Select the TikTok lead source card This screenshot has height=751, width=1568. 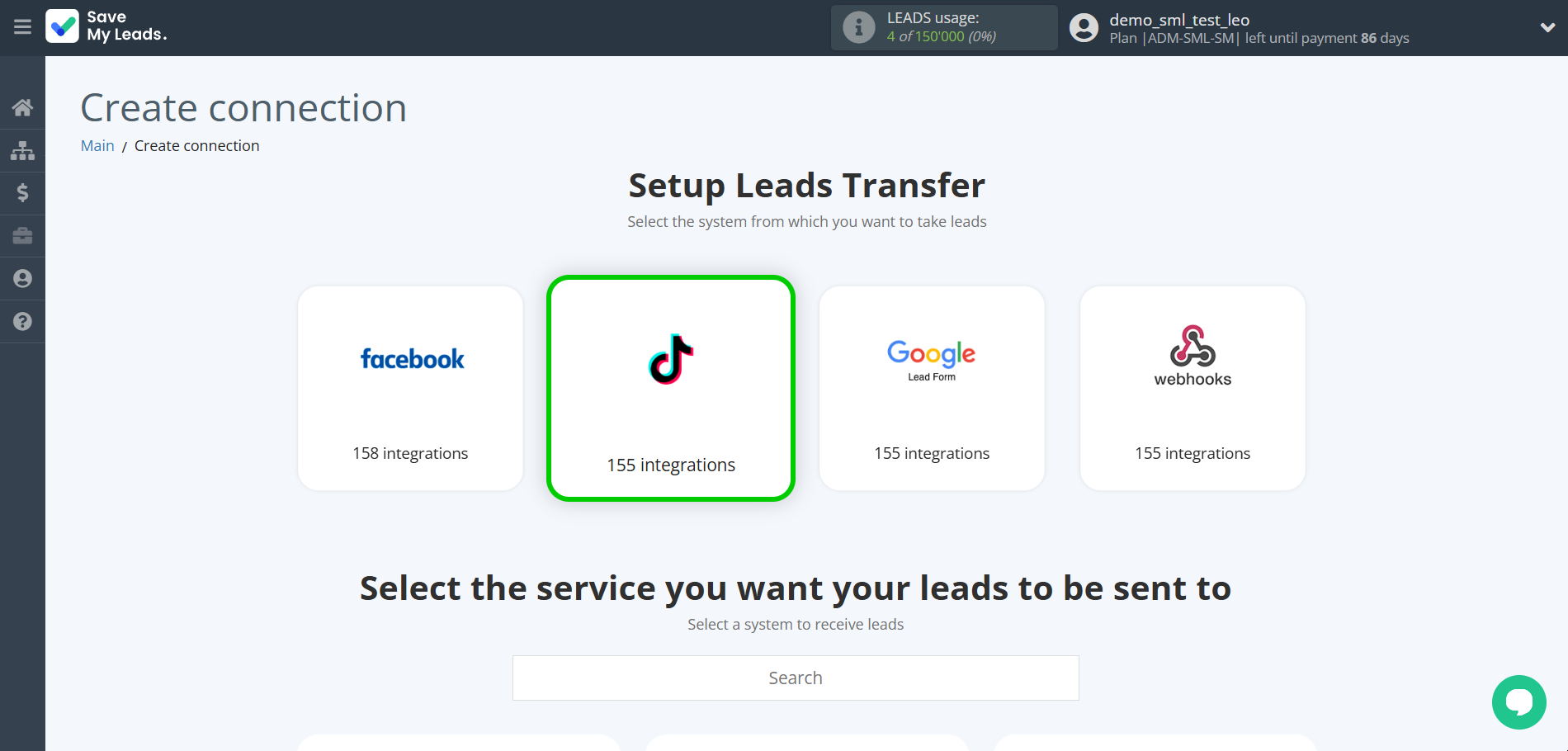(x=670, y=388)
